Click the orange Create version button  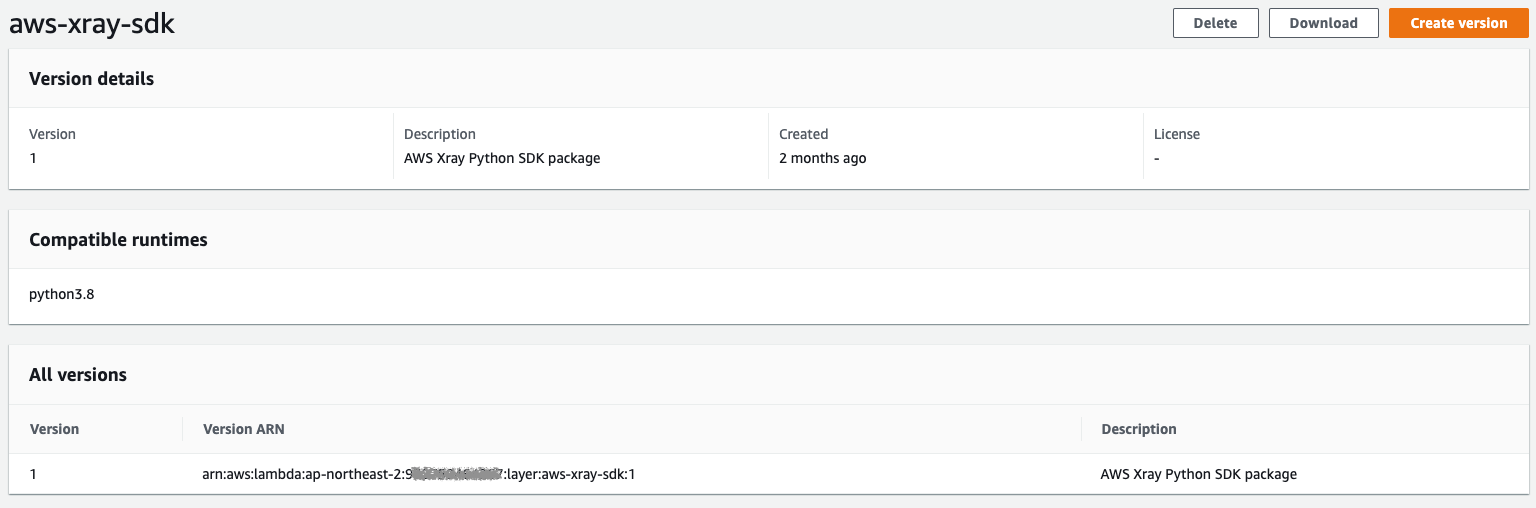1458,23
